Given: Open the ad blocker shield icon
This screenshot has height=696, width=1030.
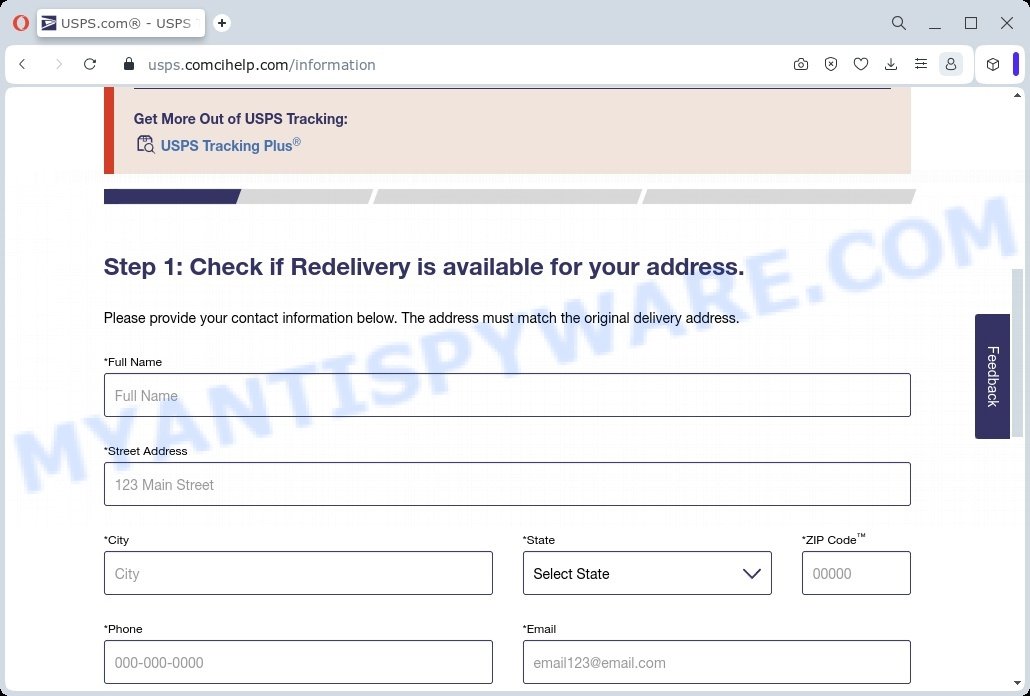Looking at the screenshot, I should click(831, 64).
